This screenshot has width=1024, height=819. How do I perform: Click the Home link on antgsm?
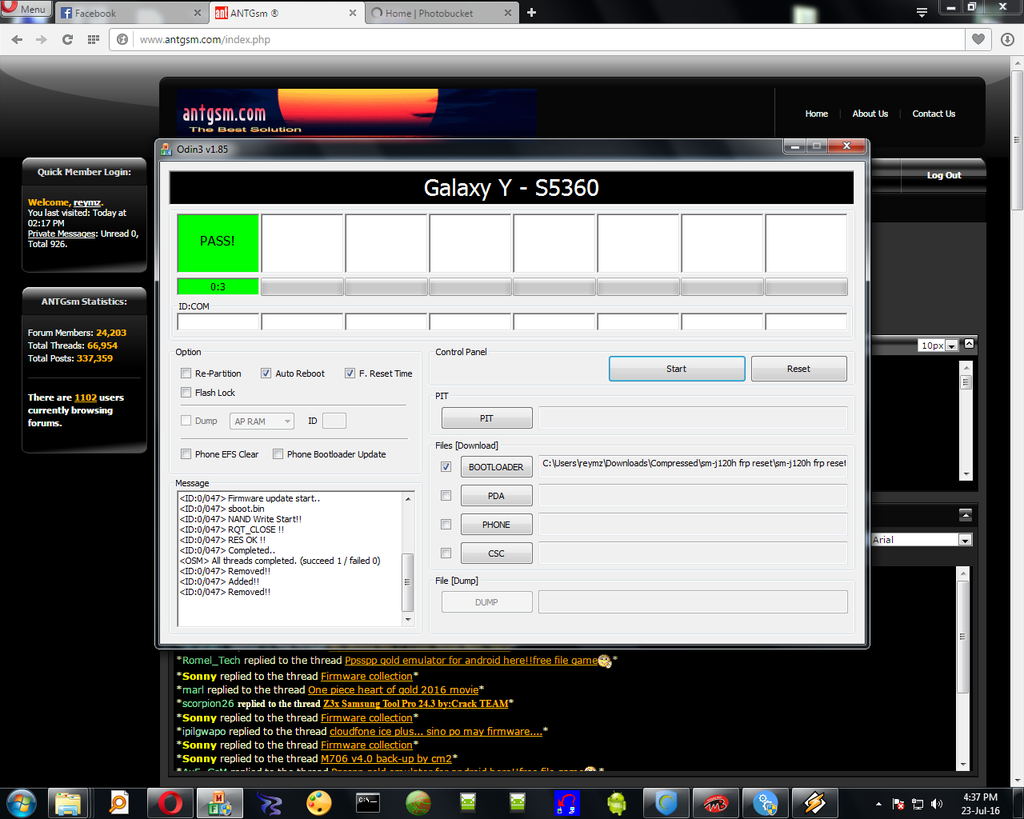[816, 114]
